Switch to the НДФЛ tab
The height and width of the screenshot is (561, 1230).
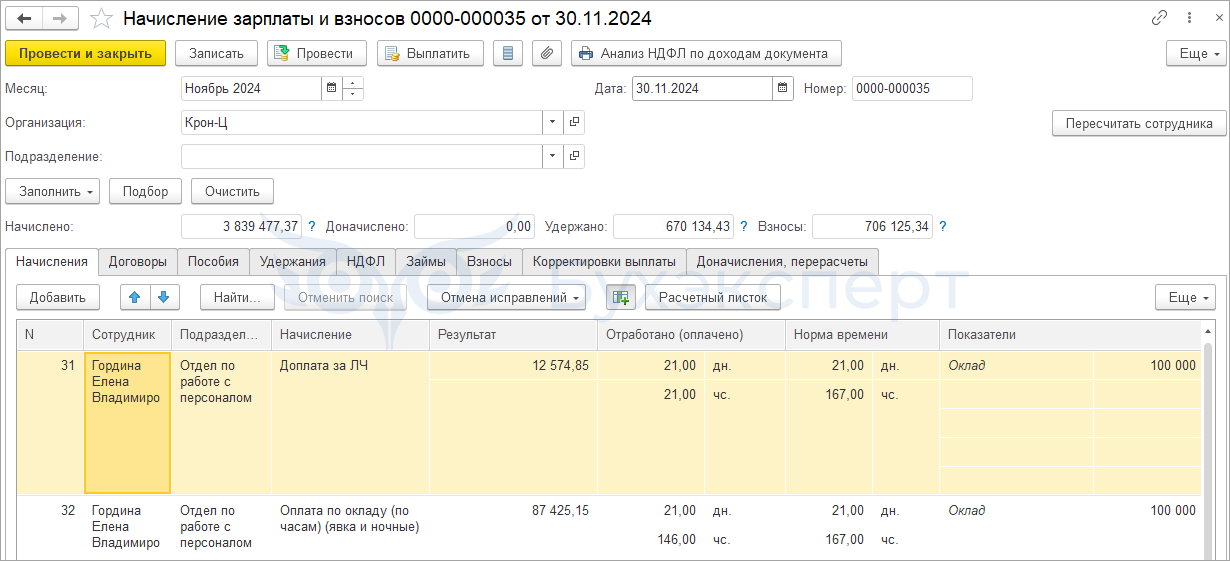point(365,261)
